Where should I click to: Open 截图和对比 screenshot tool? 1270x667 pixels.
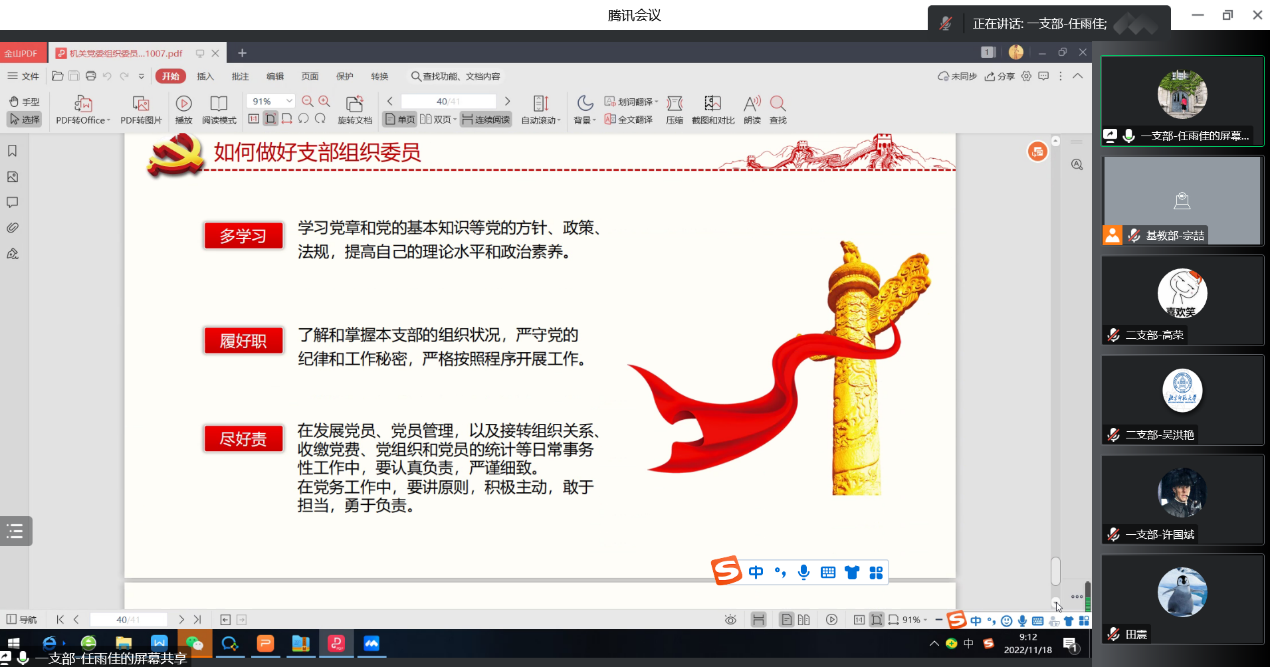tap(712, 104)
